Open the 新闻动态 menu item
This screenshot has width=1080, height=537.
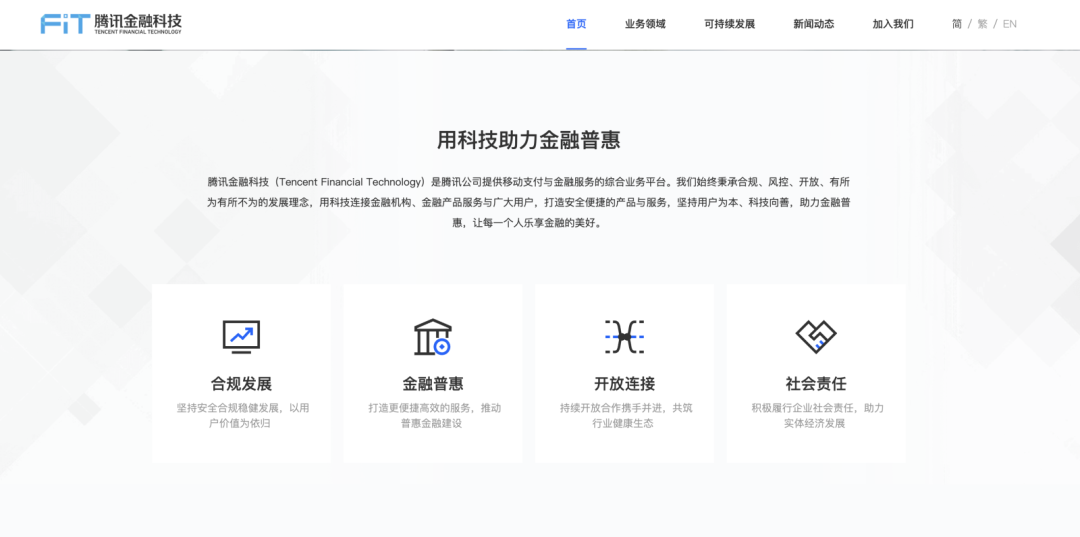point(813,24)
